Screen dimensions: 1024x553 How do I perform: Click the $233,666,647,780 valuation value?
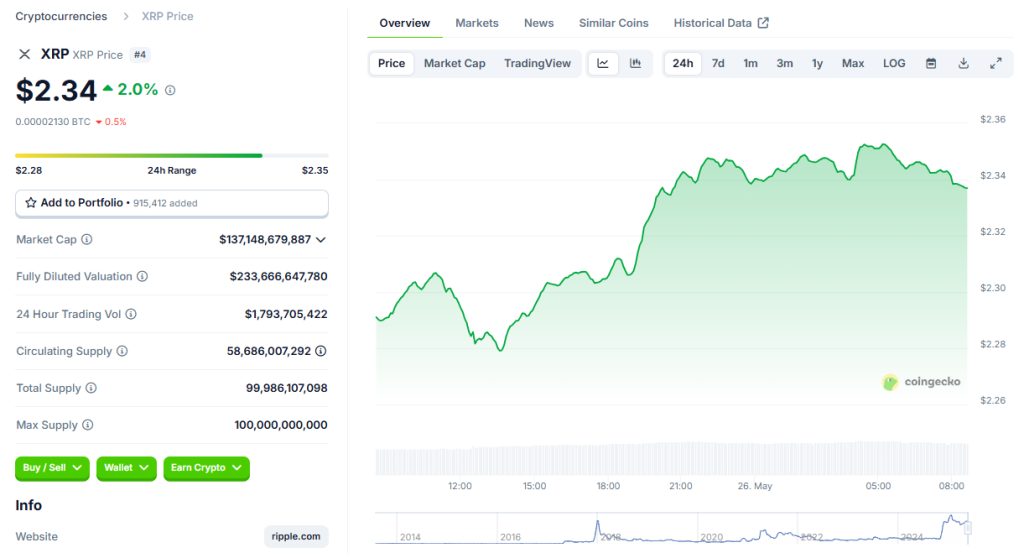pyautogui.click(x=279, y=277)
